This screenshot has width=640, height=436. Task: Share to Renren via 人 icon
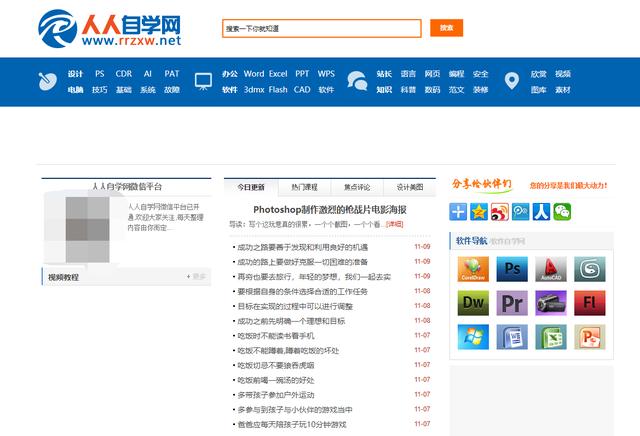tap(541, 212)
